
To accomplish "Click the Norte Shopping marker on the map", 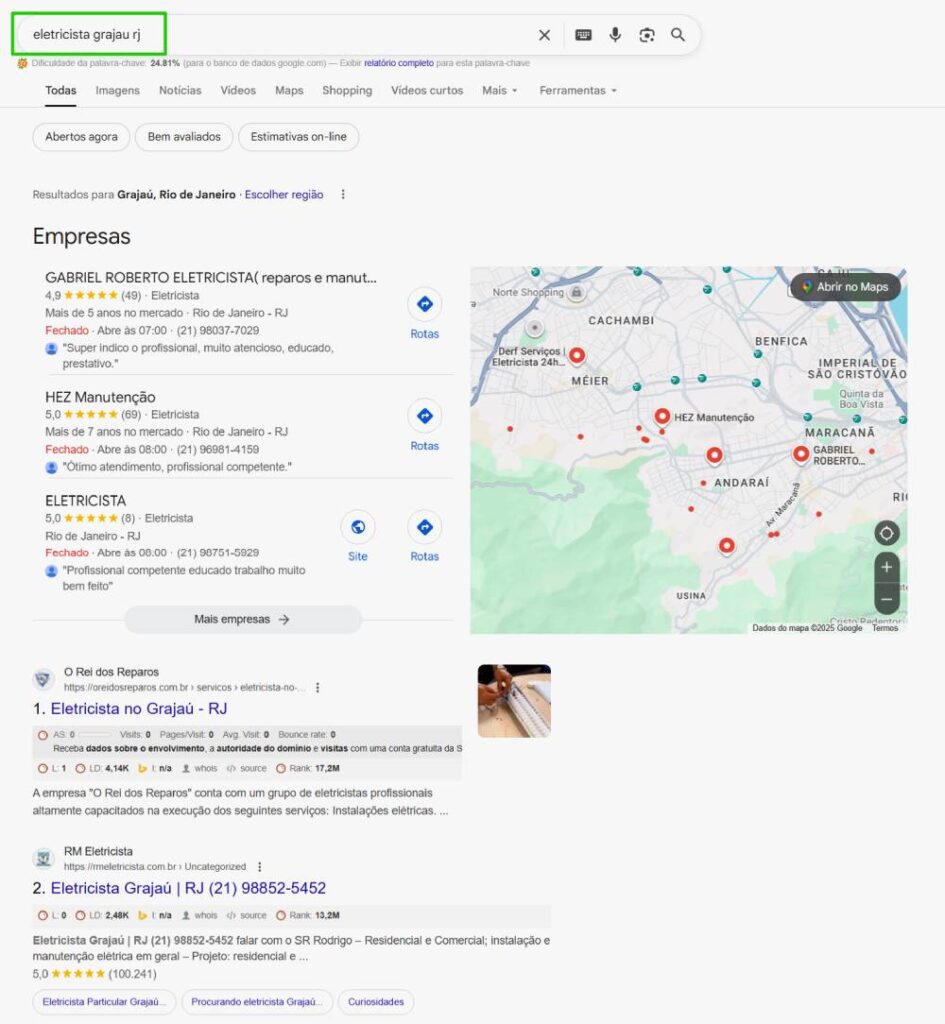I will point(576,293).
